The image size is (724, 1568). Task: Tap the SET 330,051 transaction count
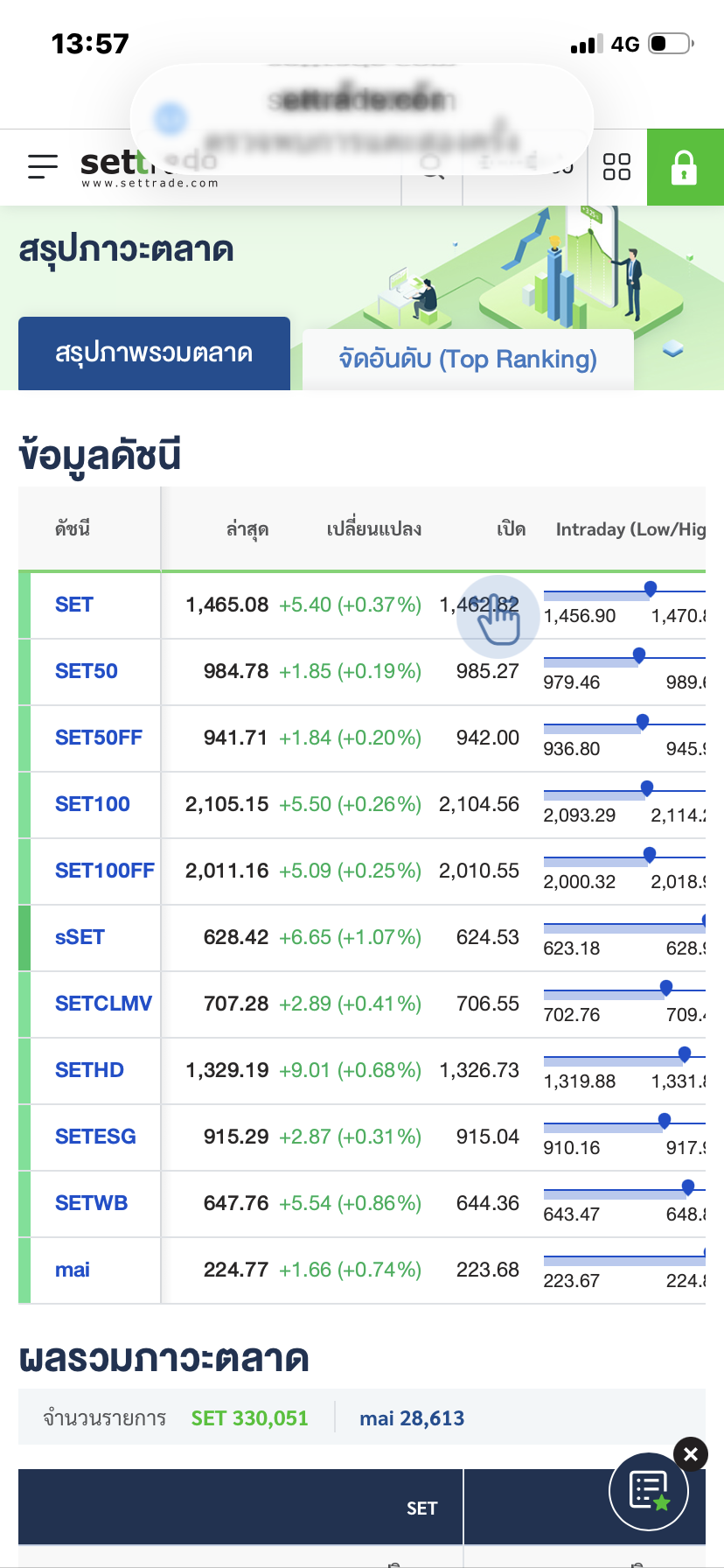(249, 1418)
